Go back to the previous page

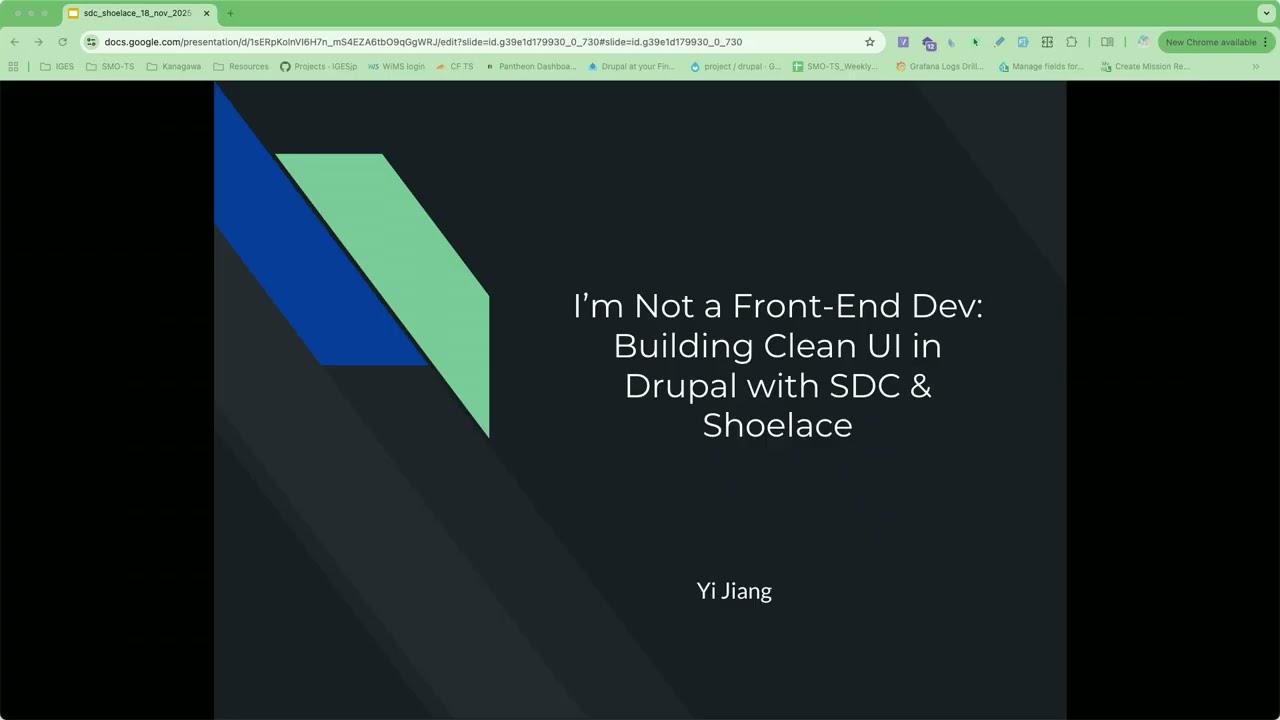[x=14, y=42]
